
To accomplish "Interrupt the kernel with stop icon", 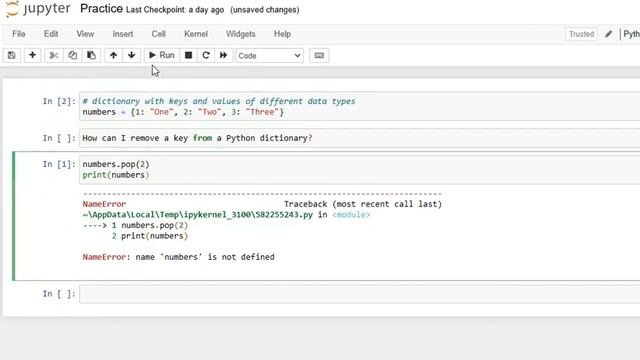I will pos(188,55).
